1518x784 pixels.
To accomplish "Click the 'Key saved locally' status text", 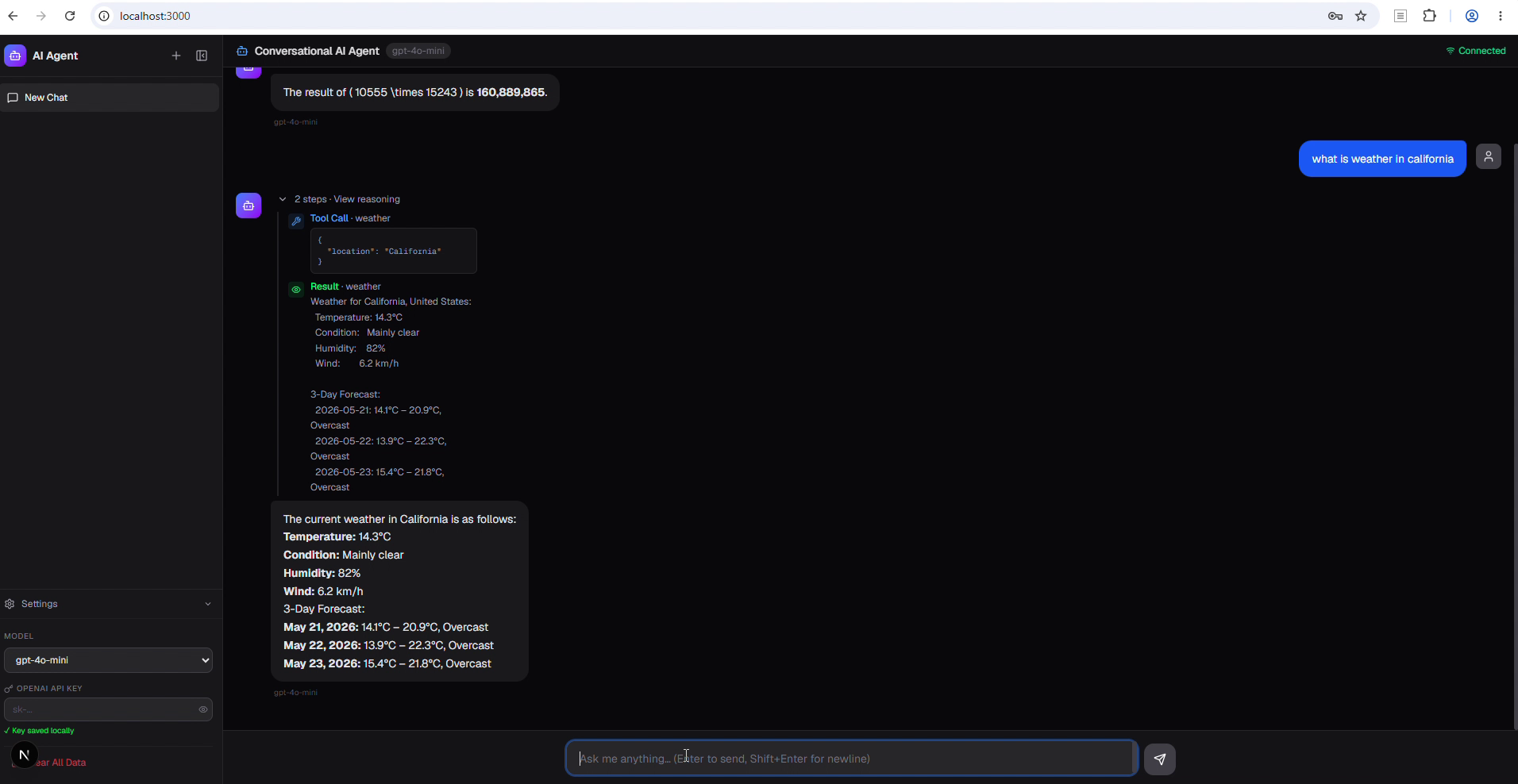I will 40,731.
